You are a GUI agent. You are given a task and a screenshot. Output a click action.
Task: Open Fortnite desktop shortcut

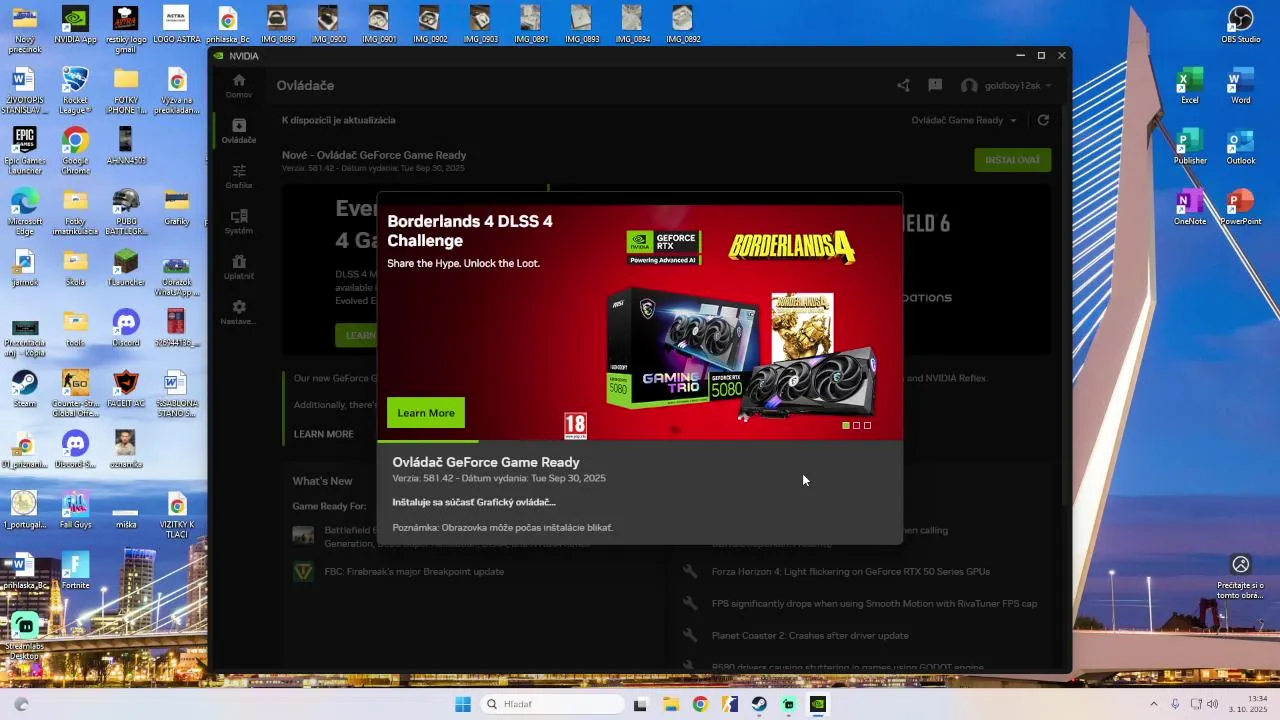pos(75,570)
